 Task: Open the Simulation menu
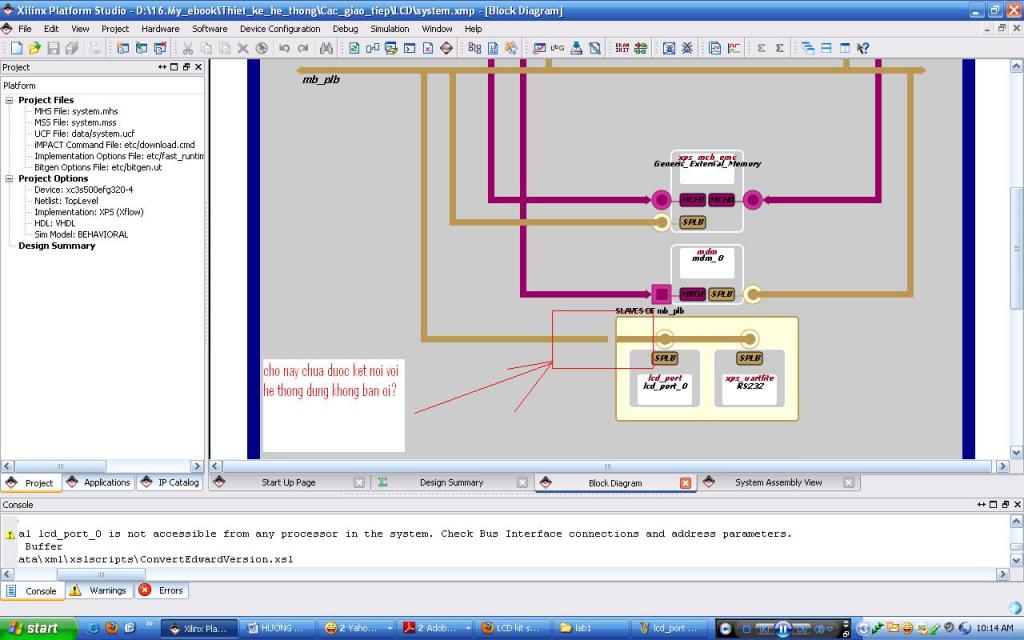click(x=390, y=29)
